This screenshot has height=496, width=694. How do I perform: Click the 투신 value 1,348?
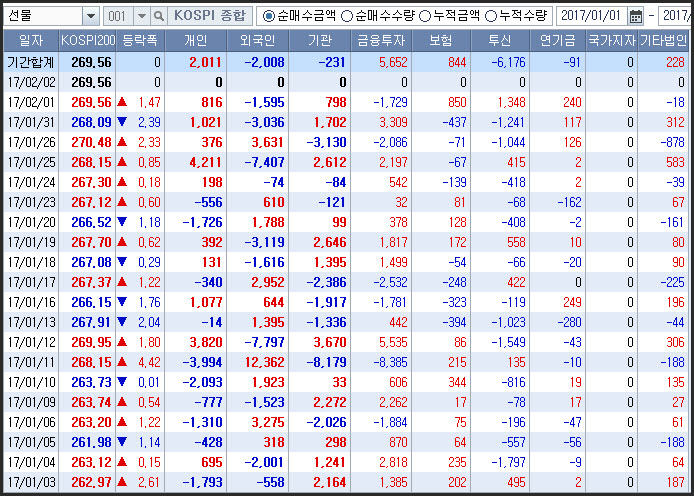[512, 102]
